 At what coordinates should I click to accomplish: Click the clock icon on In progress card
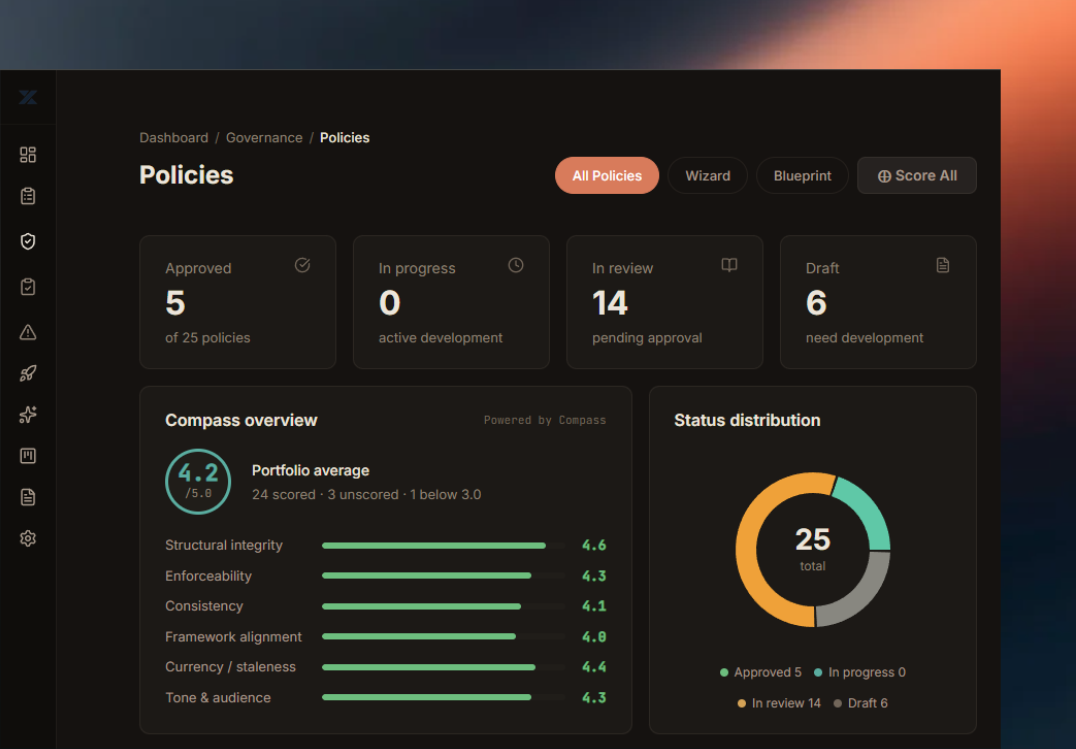(x=515, y=265)
